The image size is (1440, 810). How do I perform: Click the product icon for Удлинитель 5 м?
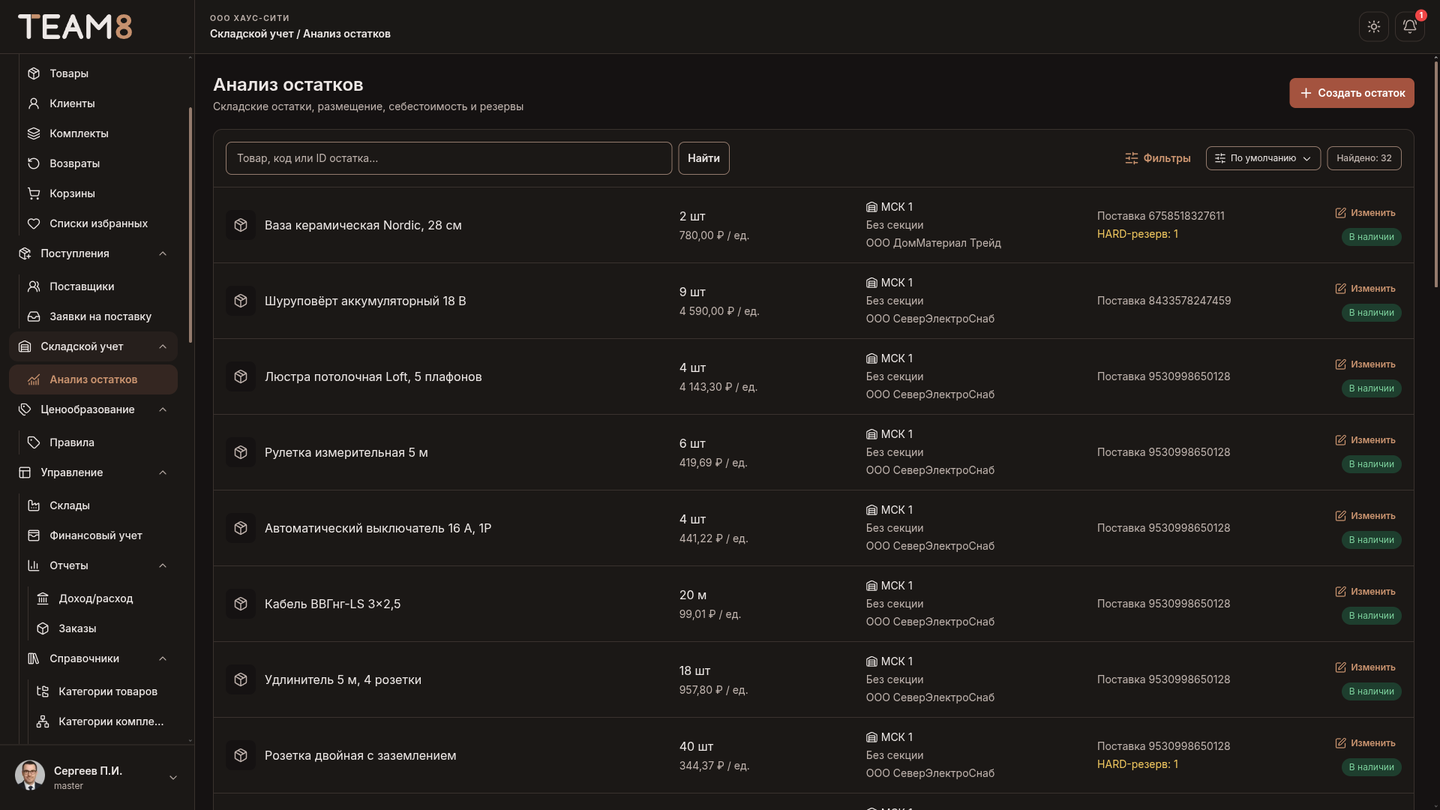click(x=241, y=680)
